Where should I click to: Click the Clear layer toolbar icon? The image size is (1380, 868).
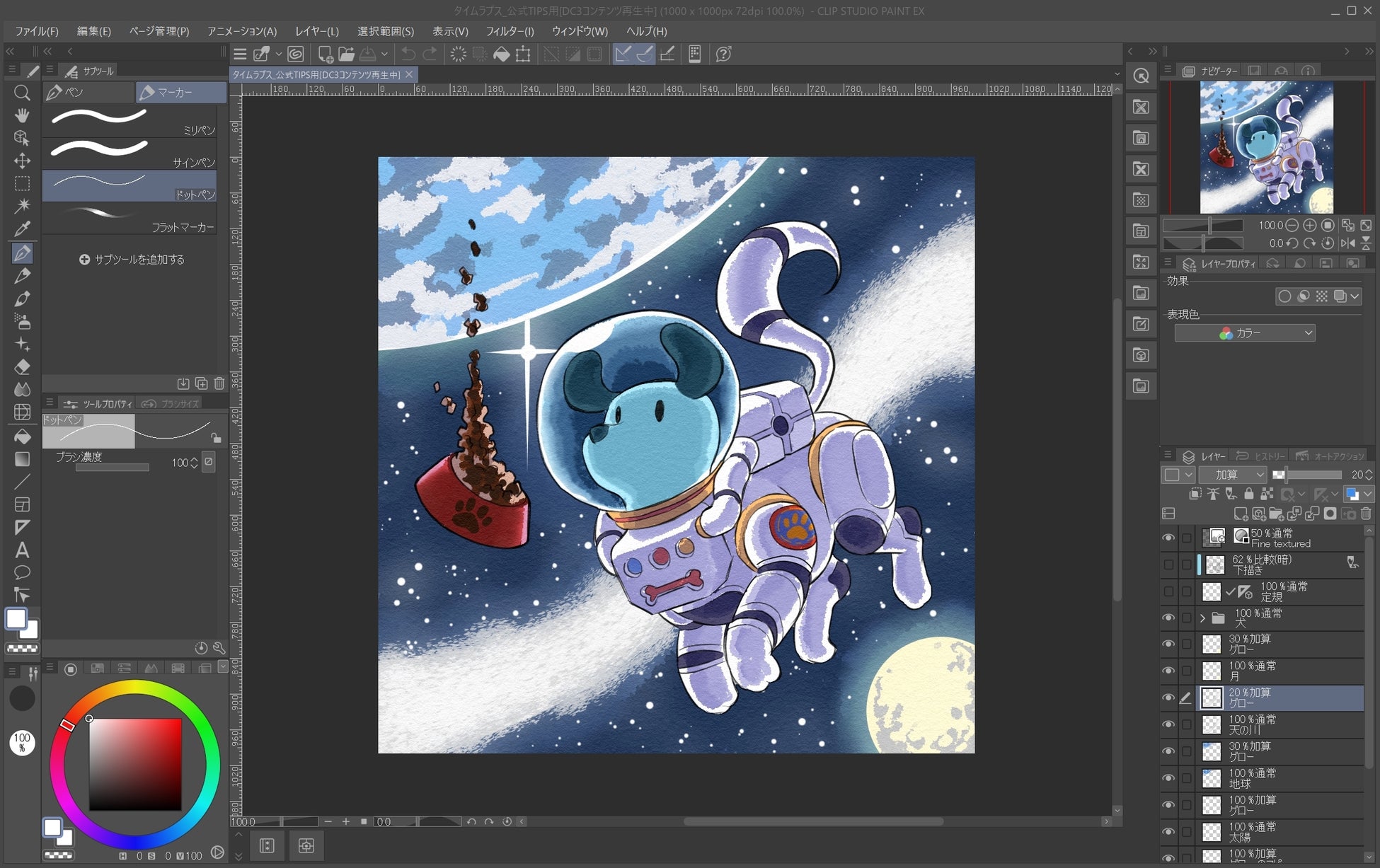click(x=458, y=54)
